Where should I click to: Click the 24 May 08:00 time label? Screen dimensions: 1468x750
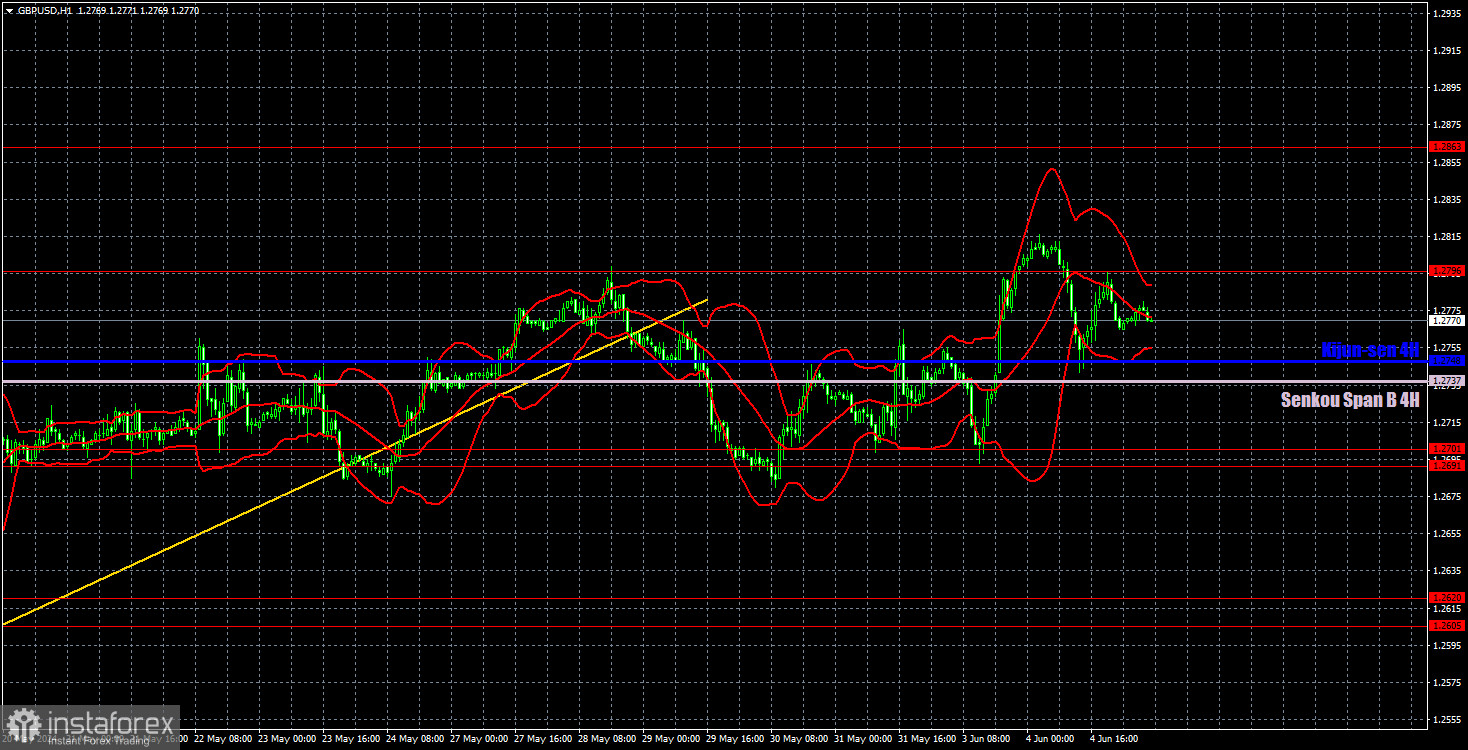[x=417, y=739]
